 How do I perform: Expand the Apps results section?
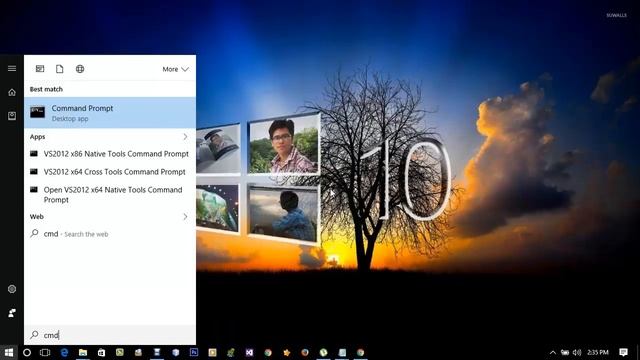(185, 137)
